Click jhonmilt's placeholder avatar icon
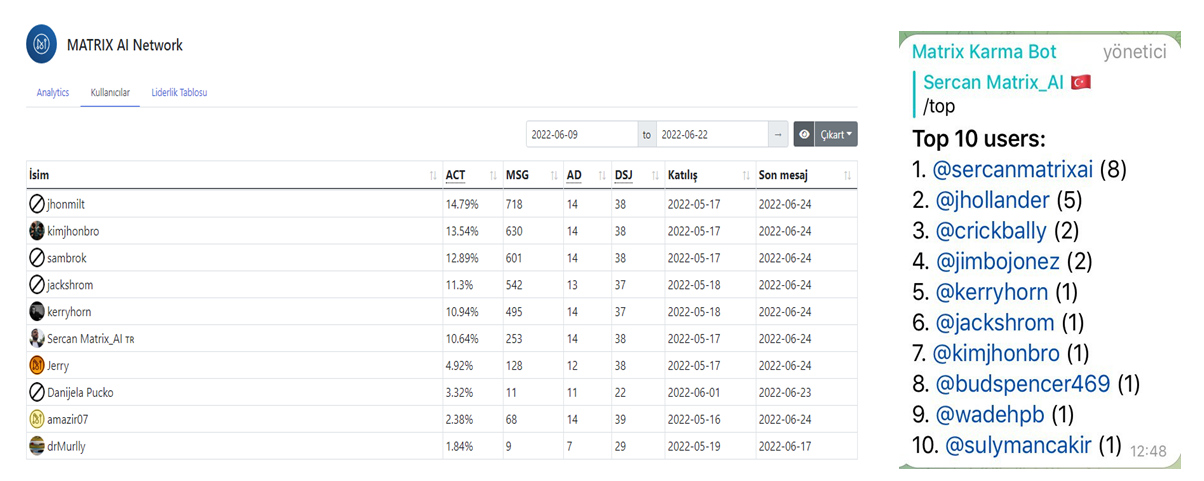 (37, 204)
